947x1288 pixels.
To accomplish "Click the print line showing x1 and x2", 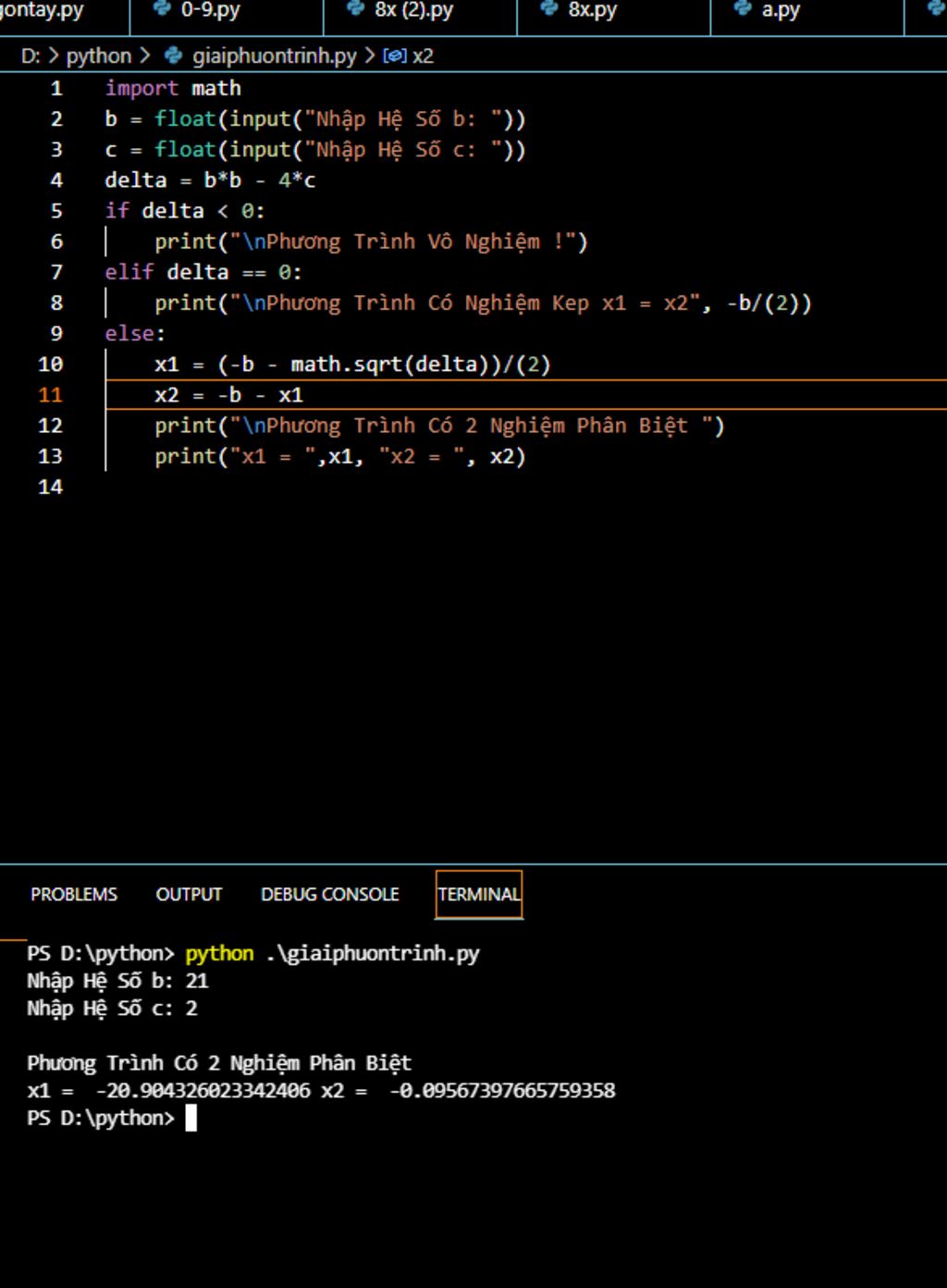I will coord(339,456).
